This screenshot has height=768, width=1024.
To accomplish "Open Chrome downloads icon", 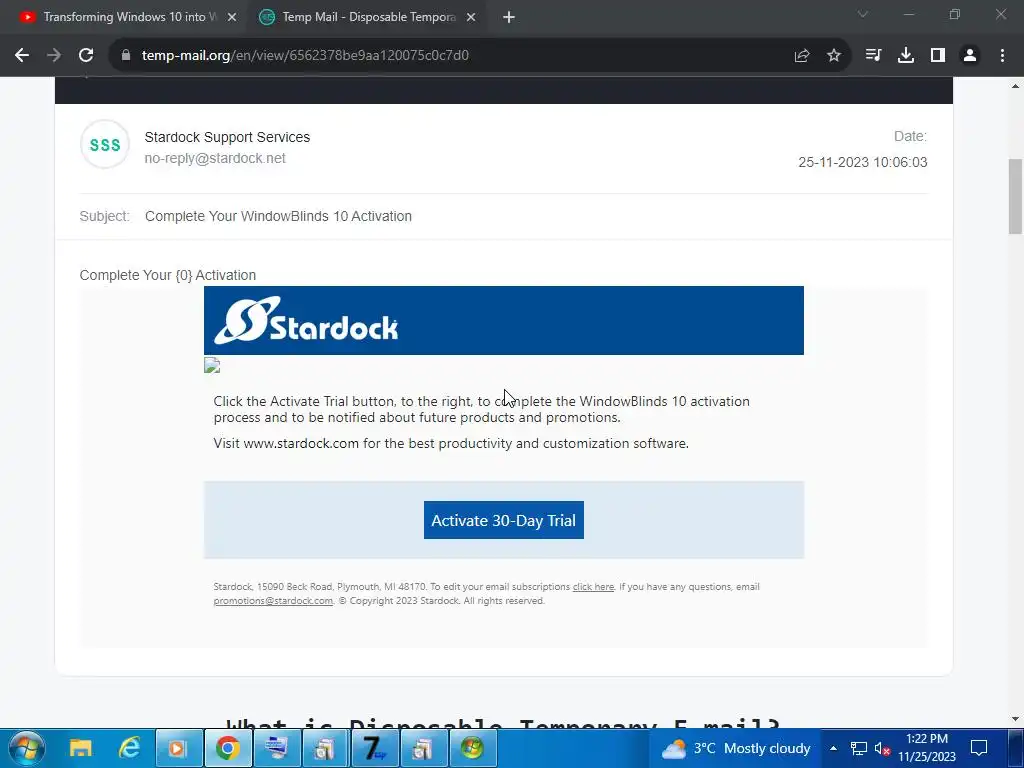I will [x=906, y=56].
